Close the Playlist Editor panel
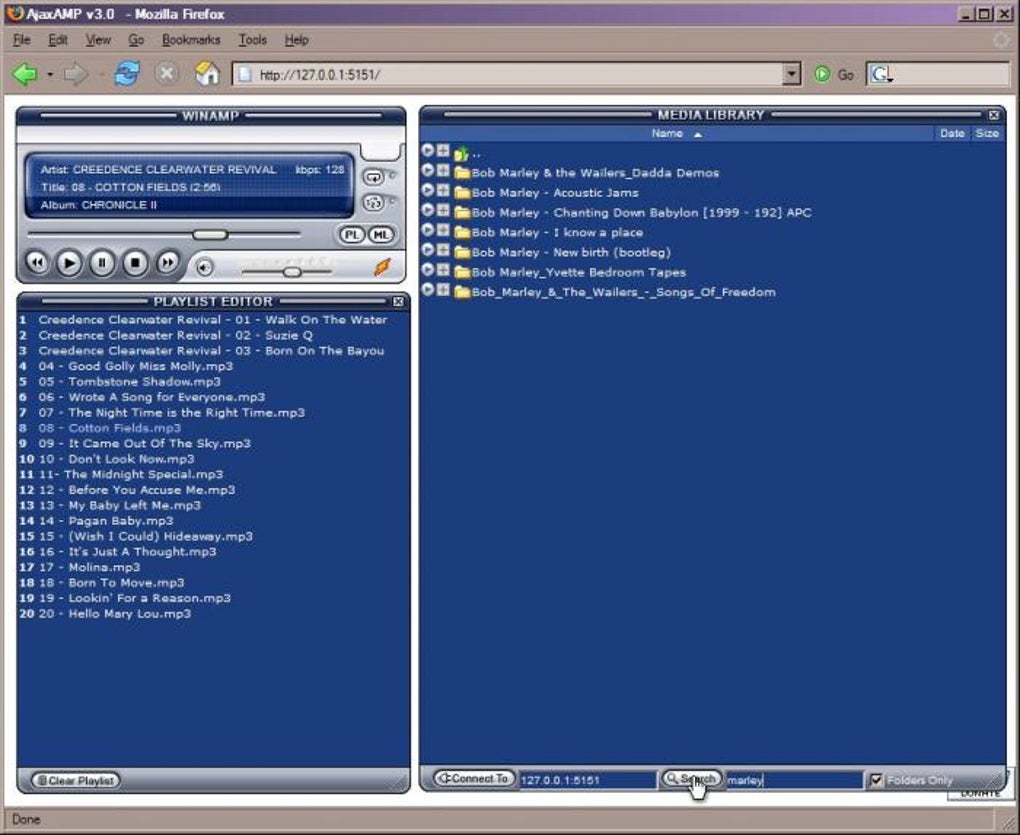1020x835 pixels. tap(398, 302)
